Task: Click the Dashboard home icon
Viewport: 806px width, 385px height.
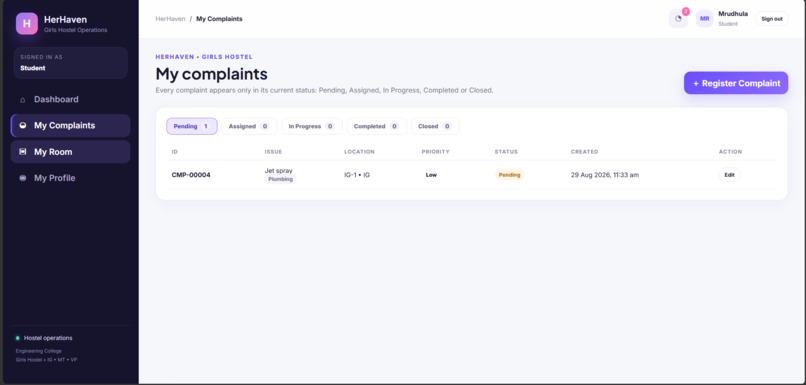Action: point(23,100)
